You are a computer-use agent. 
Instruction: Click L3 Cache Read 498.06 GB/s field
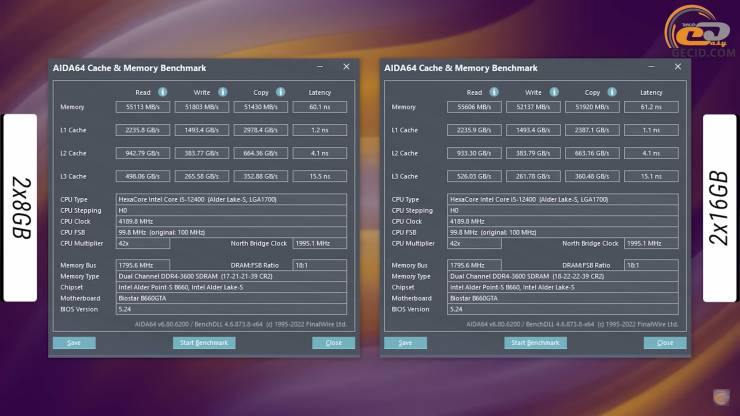click(143, 176)
